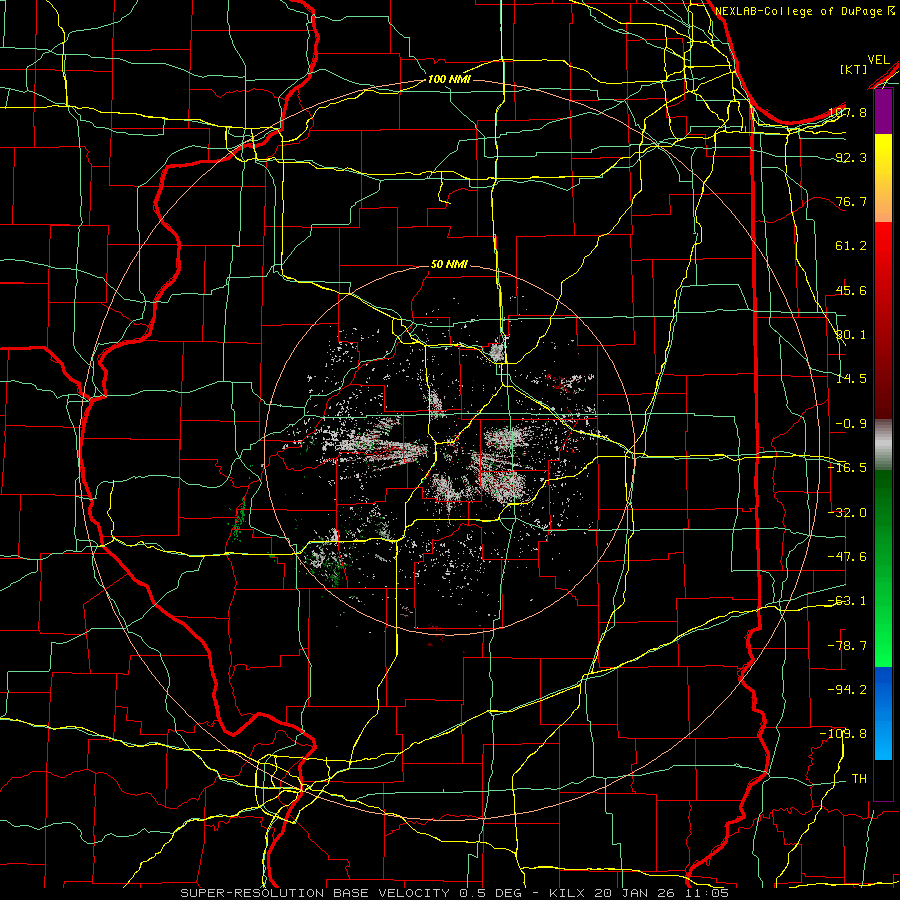Click the 30.1 value on velocity scale
The width and height of the screenshot is (900, 900).
(x=851, y=335)
